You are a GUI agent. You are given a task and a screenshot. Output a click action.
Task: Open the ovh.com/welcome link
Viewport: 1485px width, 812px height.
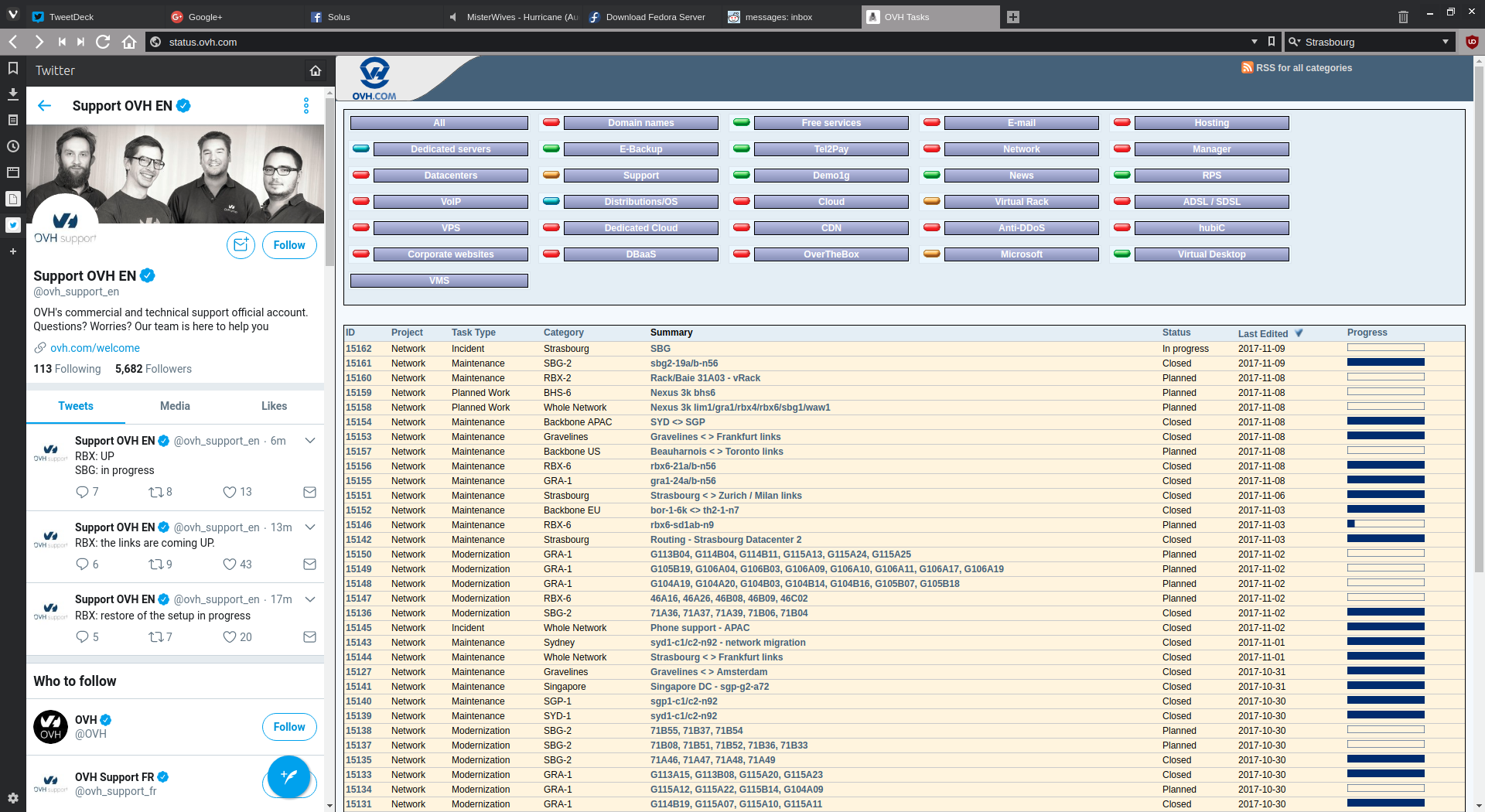click(x=95, y=348)
